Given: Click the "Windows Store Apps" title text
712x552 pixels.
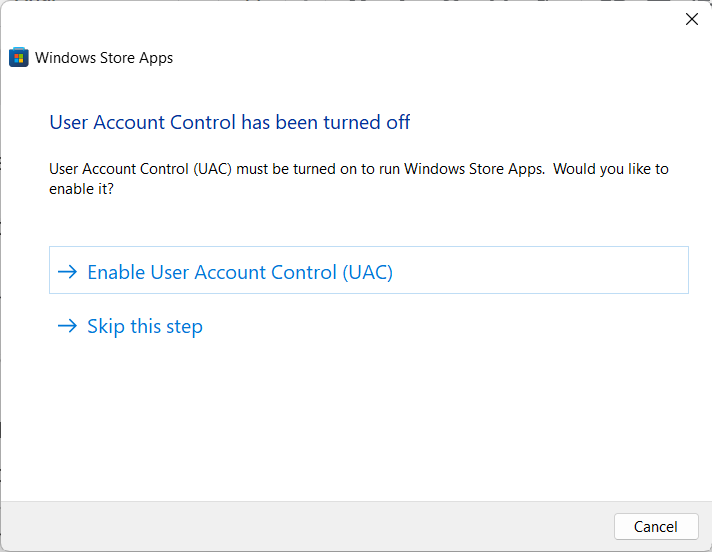Looking at the screenshot, I should pos(104,58).
